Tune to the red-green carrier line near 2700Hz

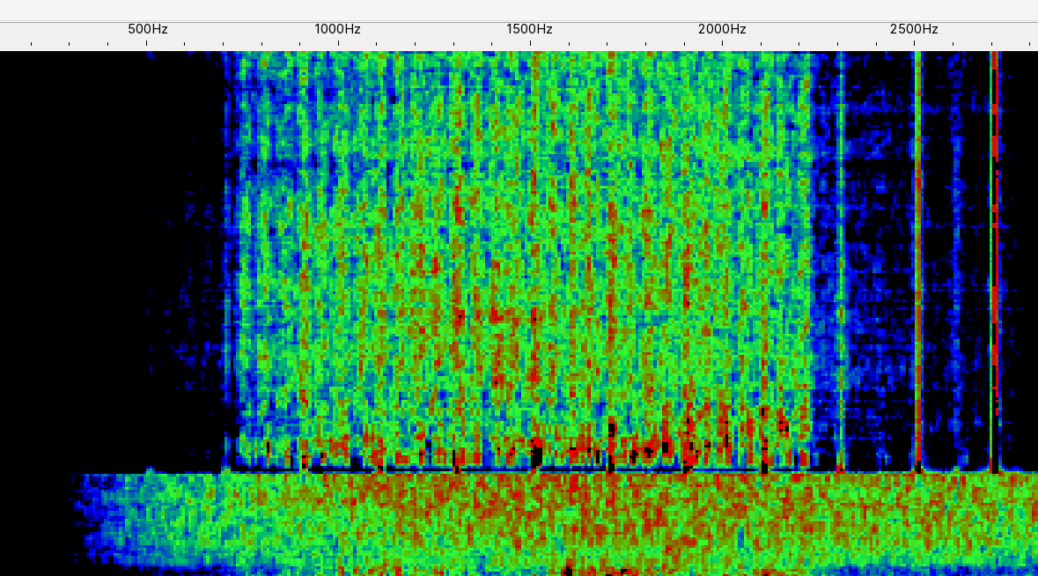click(993, 250)
